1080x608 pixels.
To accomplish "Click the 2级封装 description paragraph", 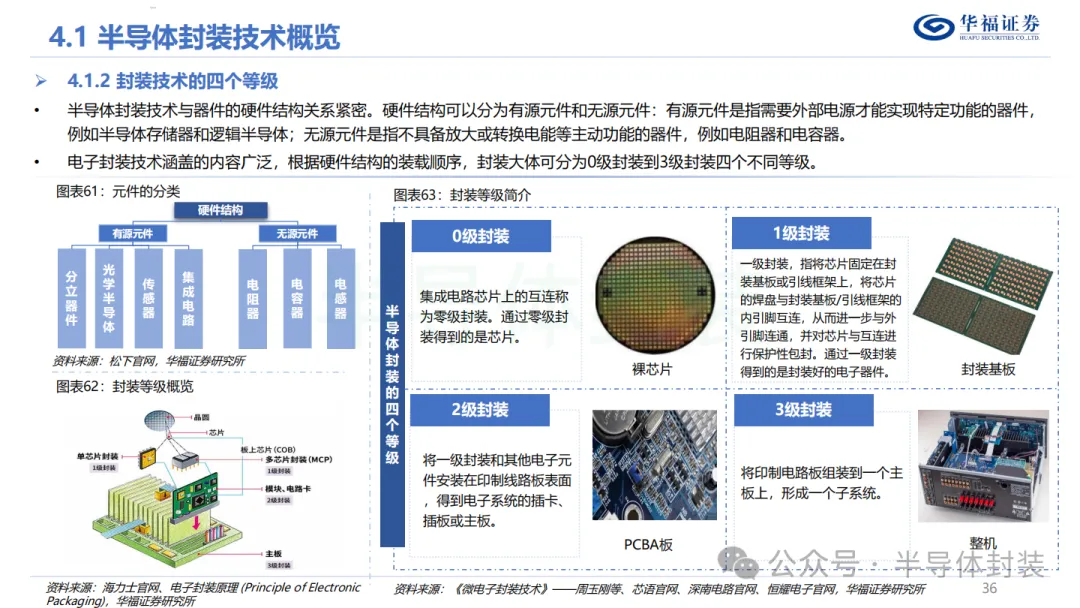I will coord(497,490).
